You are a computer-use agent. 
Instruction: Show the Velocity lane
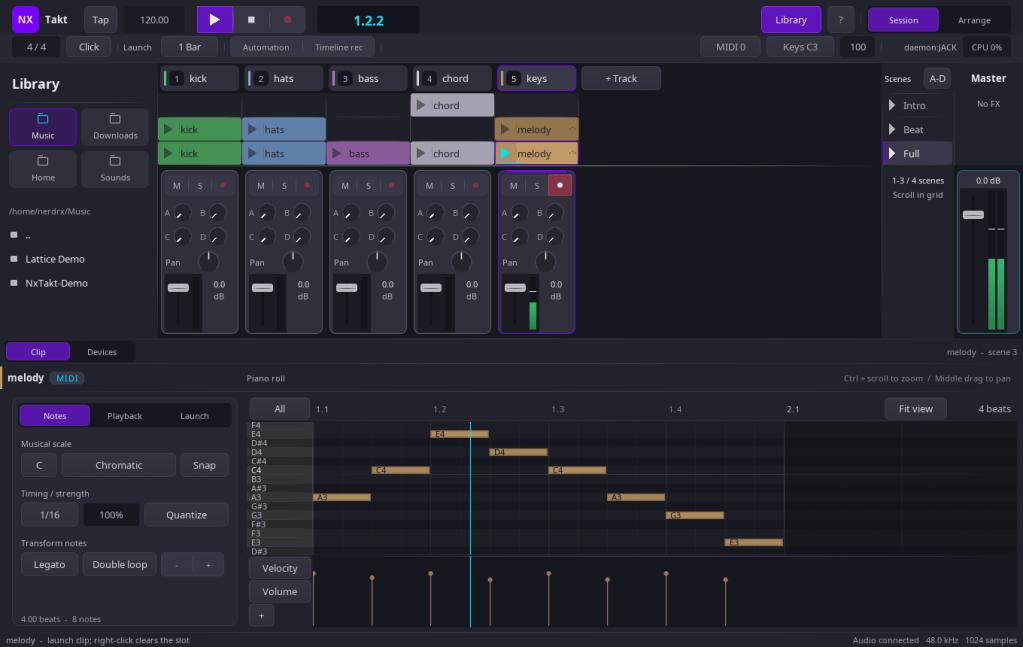[280, 568]
